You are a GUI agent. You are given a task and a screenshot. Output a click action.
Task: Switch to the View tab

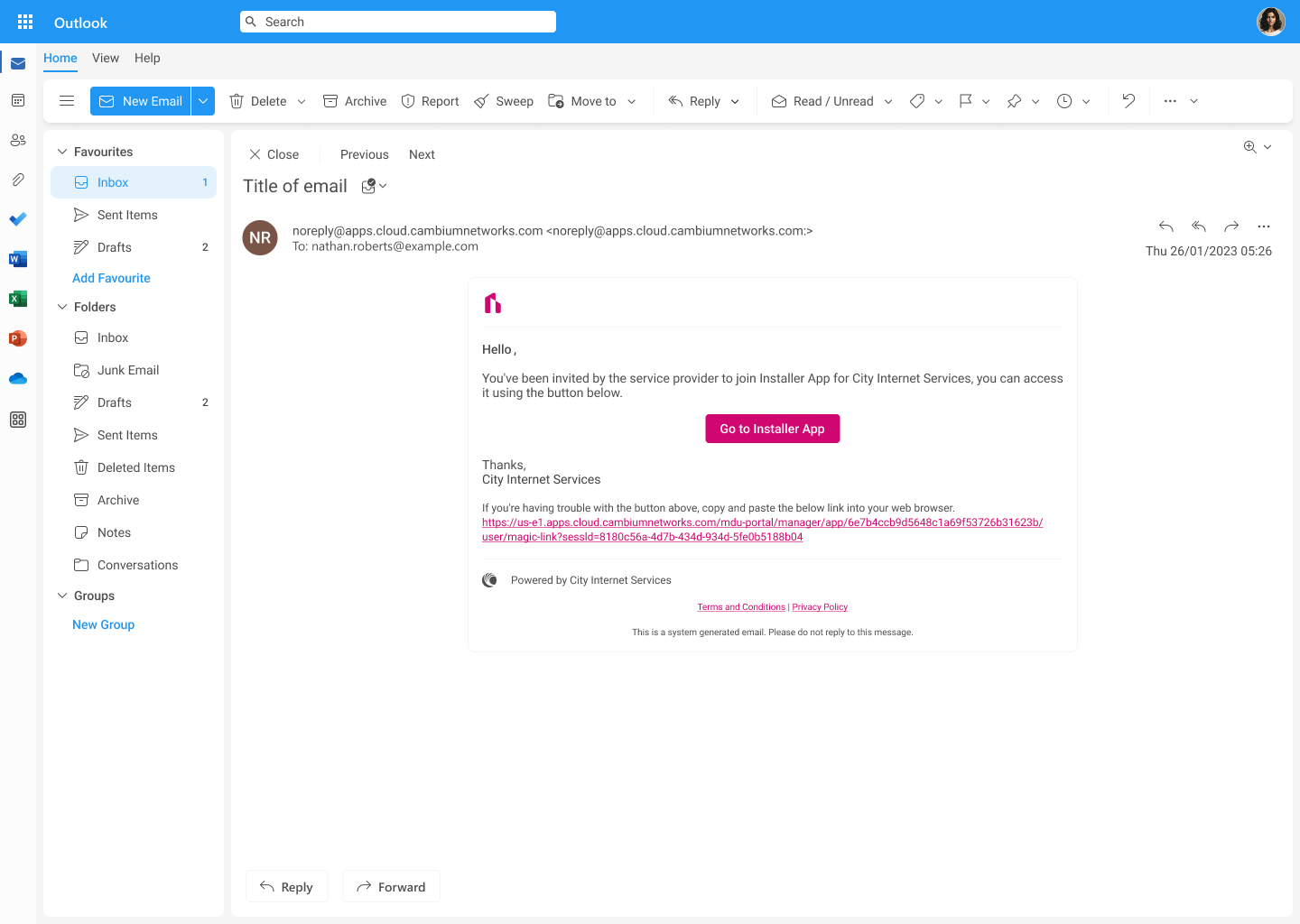point(106,58)
